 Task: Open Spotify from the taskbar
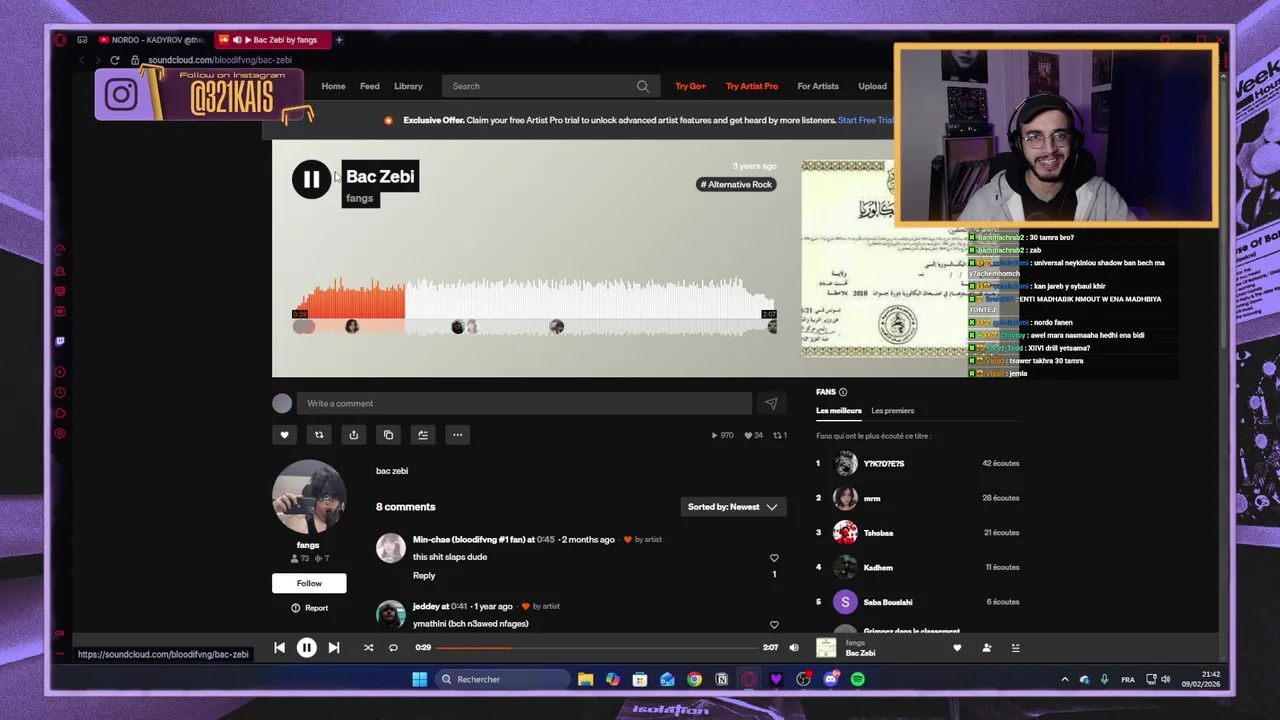click(x=858, y=680)
